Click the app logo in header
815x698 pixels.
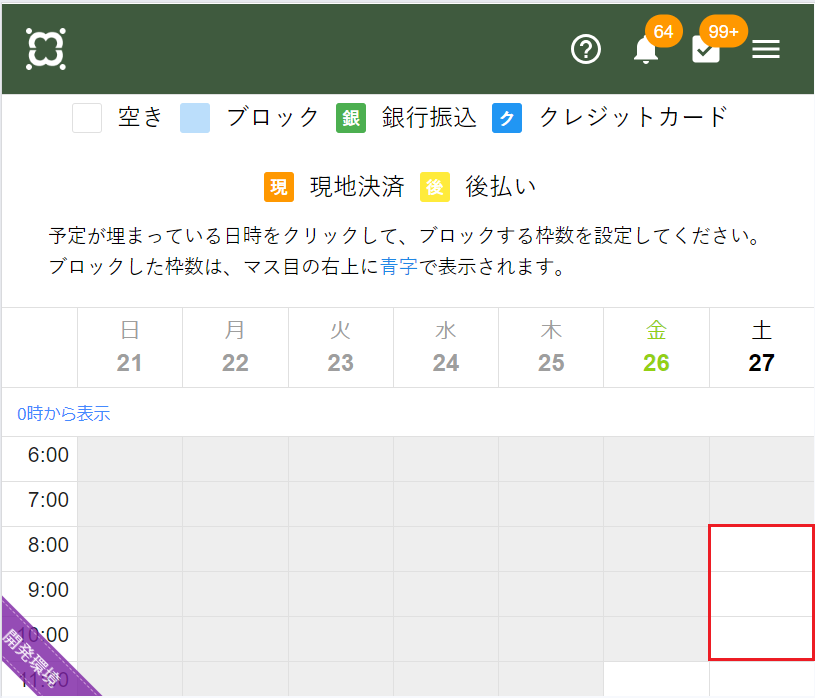(x=46, y=49)
